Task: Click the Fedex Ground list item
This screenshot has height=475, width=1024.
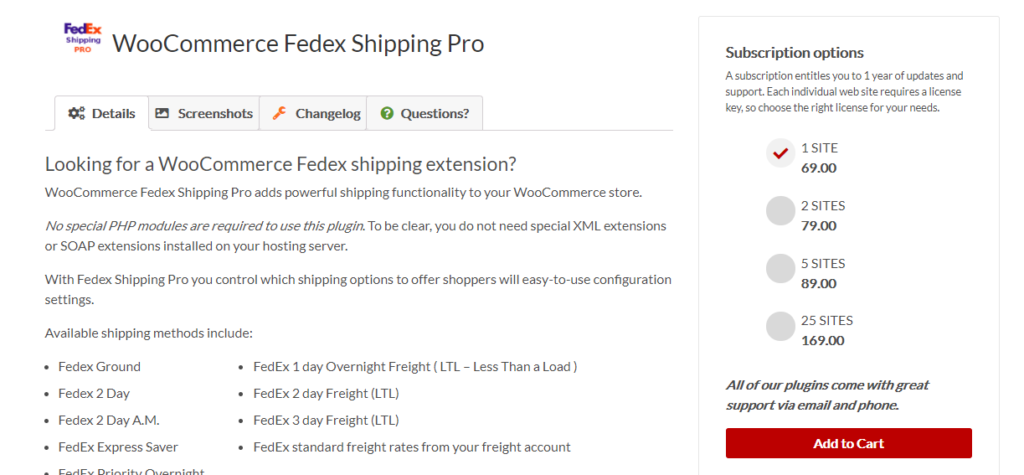Action: (99, 367)
